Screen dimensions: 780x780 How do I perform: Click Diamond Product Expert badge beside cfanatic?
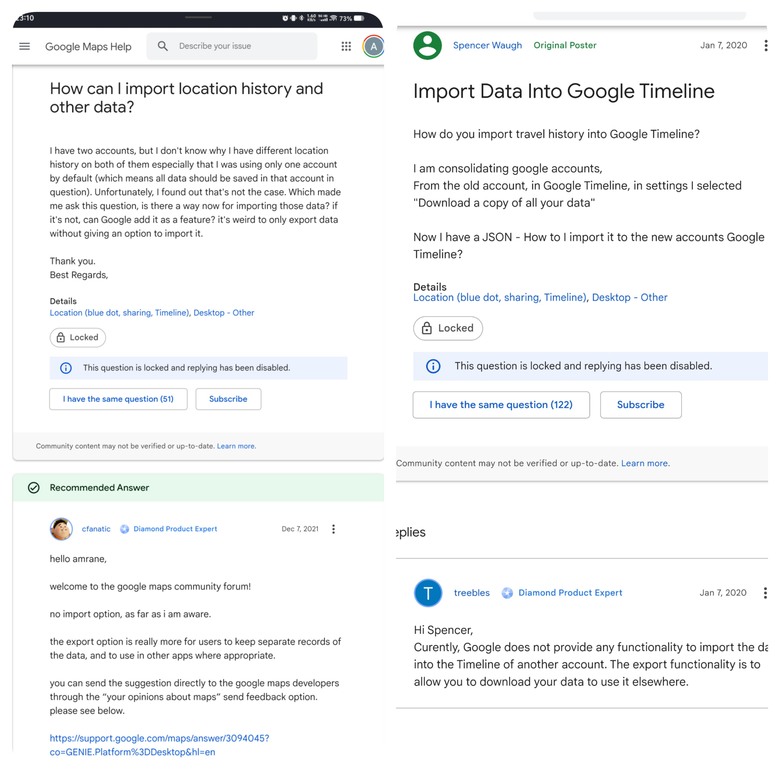click(x=169, y=529)
